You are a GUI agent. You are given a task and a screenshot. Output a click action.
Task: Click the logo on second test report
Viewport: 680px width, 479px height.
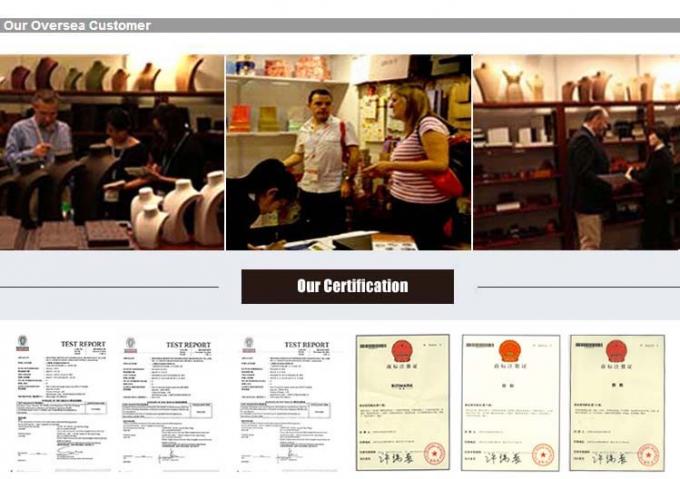click(x=130, y=345)
